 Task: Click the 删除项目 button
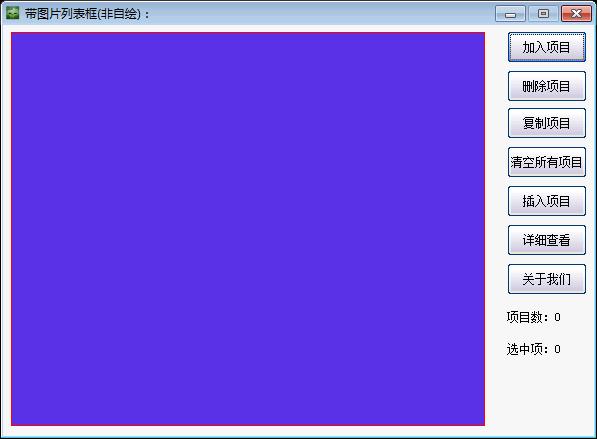pos(547,86)
